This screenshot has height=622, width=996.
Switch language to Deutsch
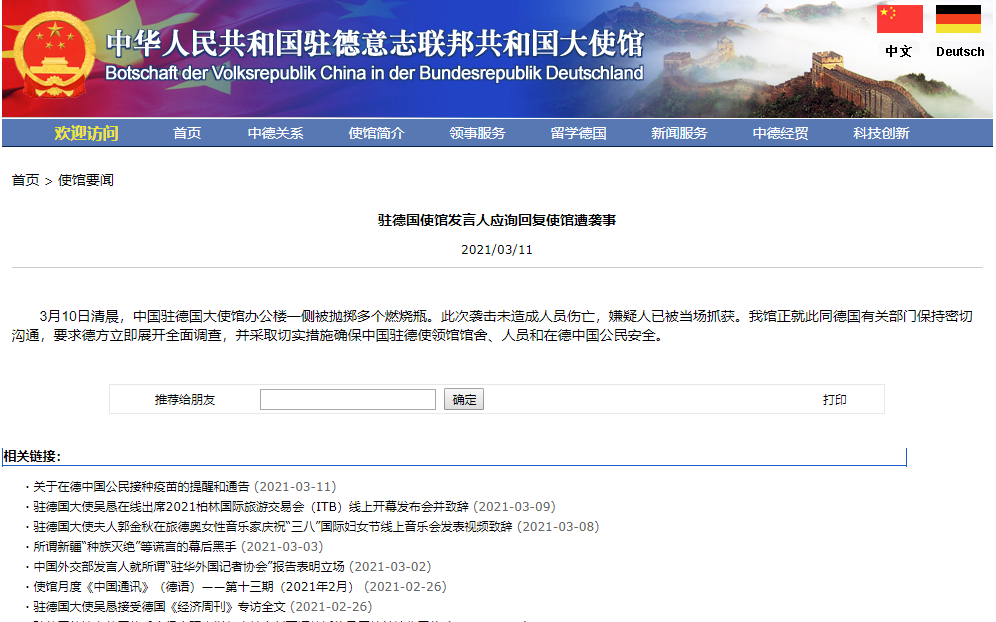[x=959, y=51]
